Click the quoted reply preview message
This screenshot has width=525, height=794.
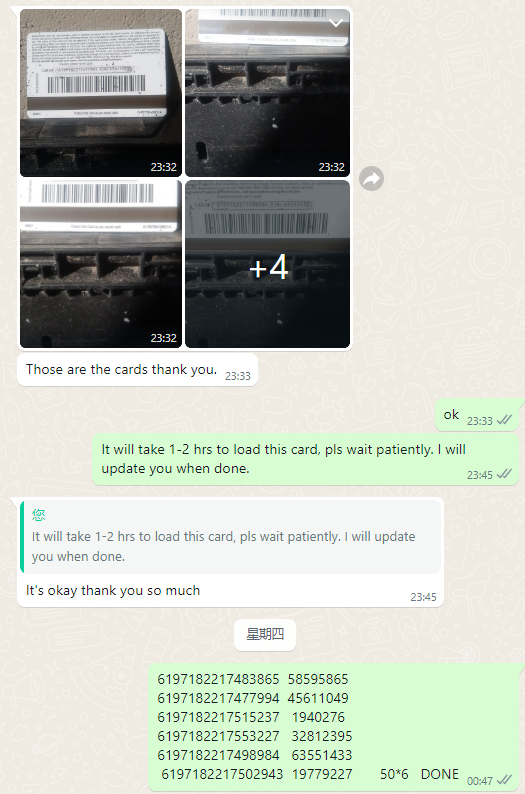click(x=231, y=537)
